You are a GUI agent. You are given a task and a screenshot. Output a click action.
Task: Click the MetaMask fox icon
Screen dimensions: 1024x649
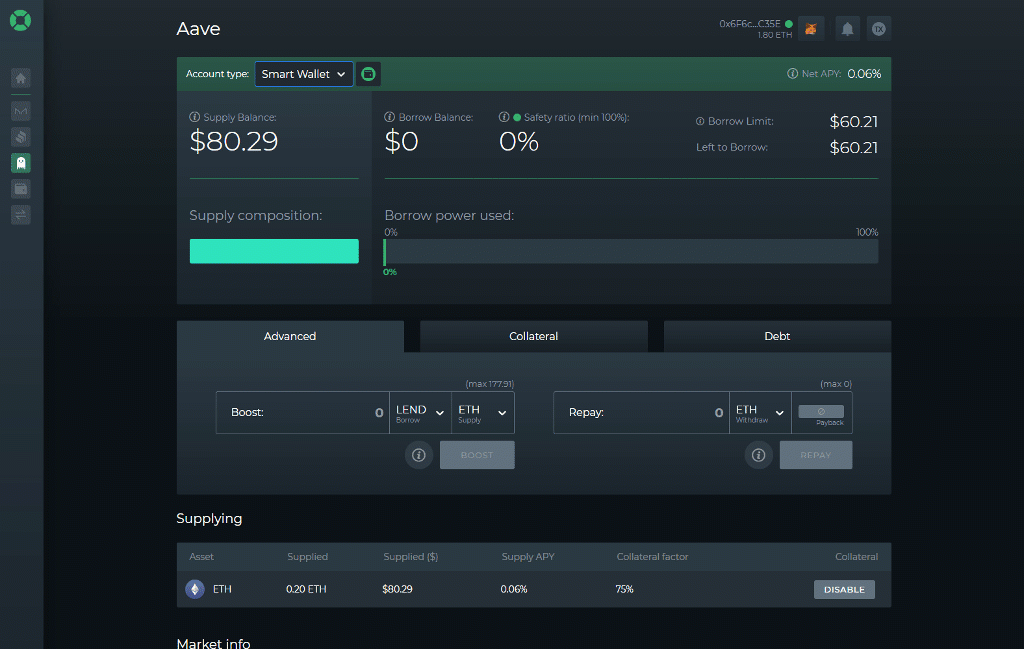pos(811,29)
